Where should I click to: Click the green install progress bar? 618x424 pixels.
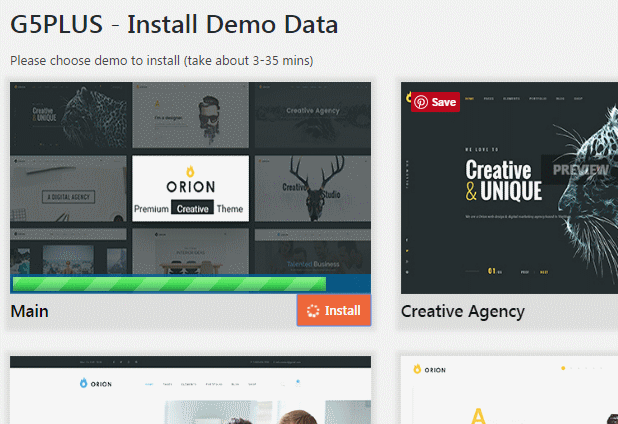pos(169,284)
